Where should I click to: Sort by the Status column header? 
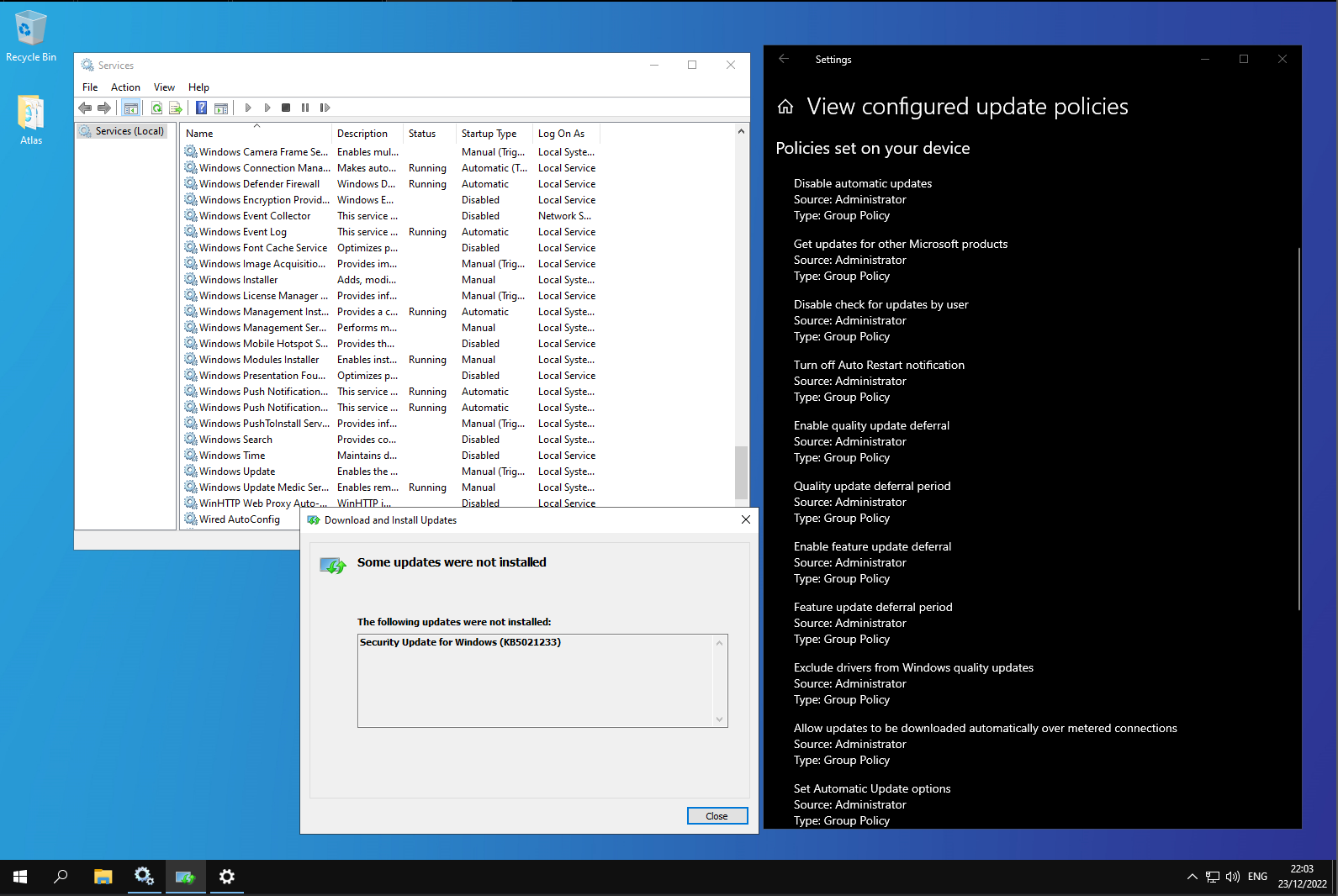pos(430,134)
